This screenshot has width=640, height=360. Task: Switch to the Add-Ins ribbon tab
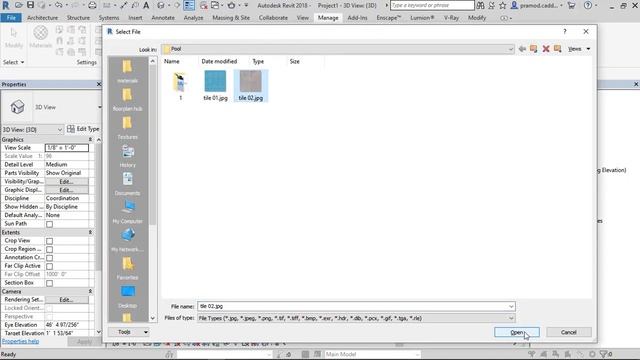pos(358,18)
